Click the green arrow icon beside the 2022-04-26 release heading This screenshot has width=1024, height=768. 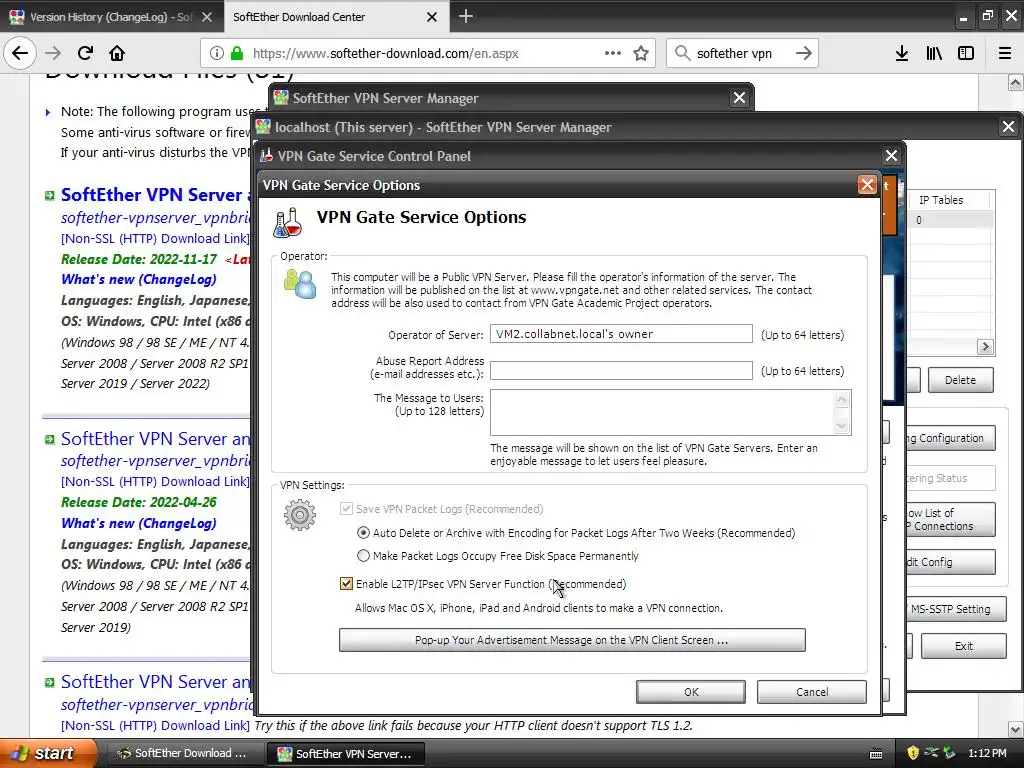click(50, 440)
